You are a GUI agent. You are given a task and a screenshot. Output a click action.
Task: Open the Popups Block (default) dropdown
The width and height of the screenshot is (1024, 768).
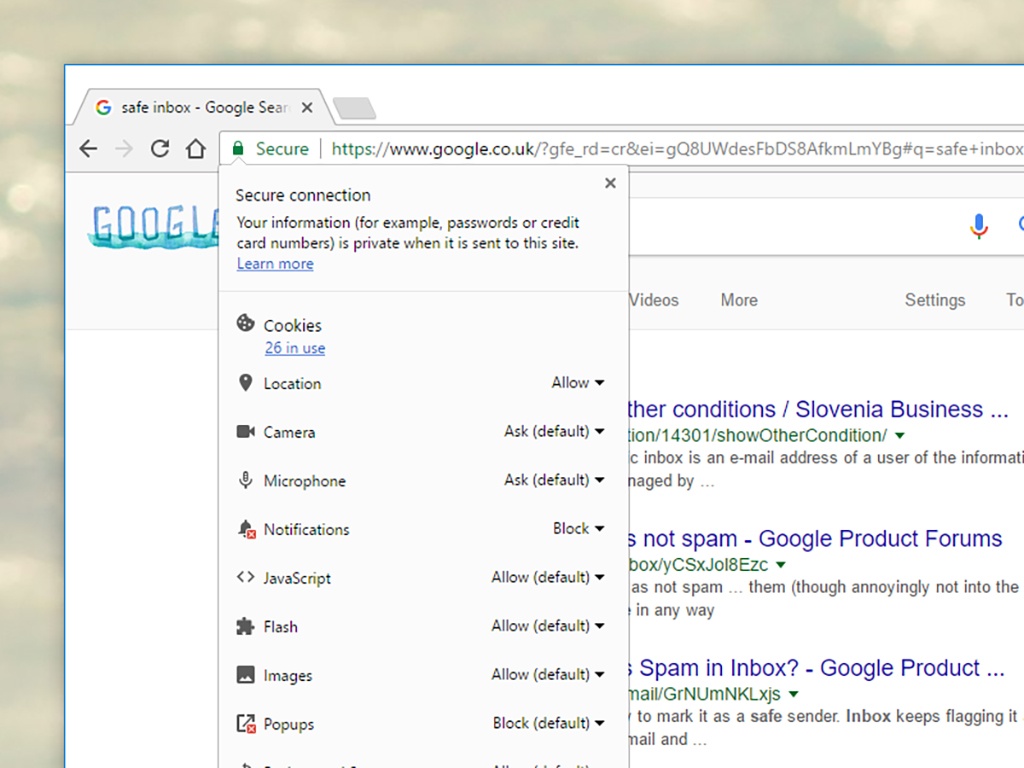(x=548, y=723)
